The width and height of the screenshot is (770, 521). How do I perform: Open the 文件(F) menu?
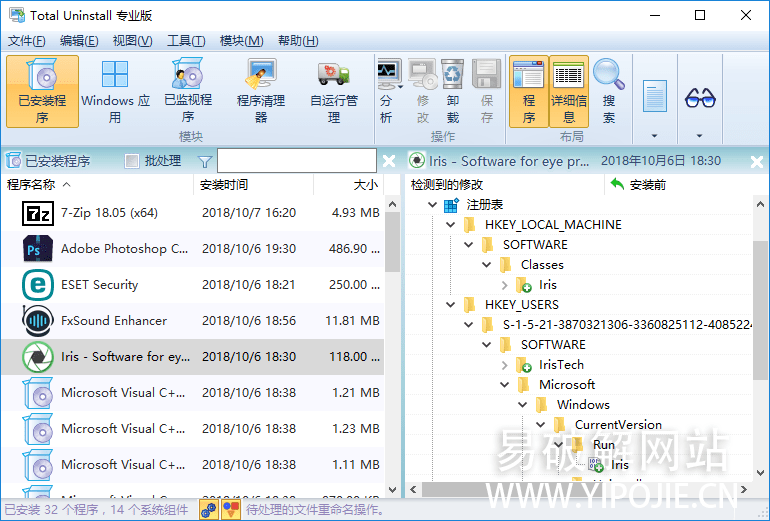click(27, 41)
